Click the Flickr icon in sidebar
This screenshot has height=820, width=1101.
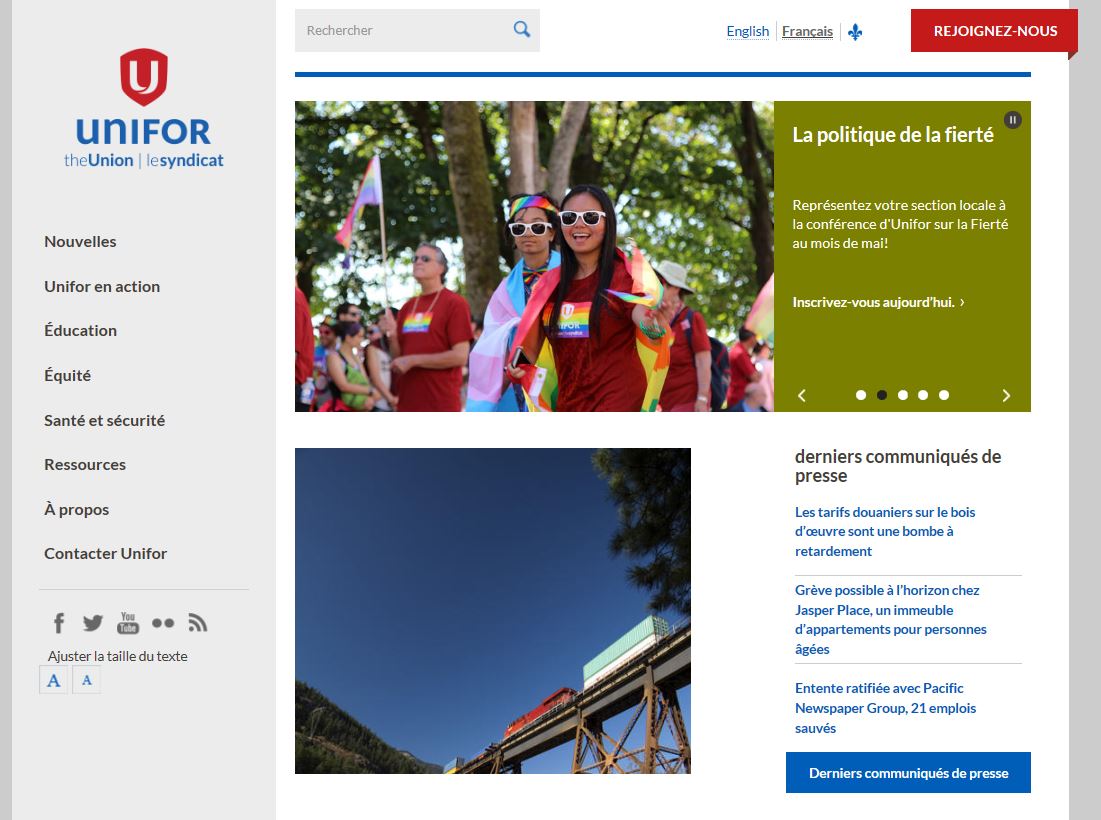pyautogui.click(x=163, y=623)
